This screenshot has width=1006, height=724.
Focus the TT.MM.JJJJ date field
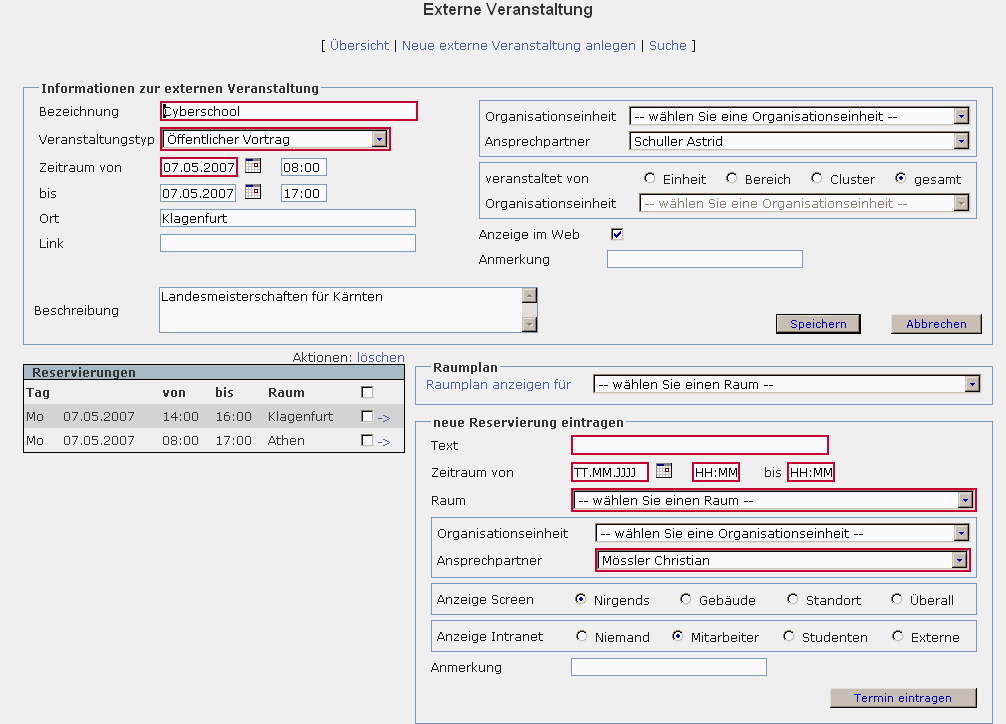click(610, 472)
